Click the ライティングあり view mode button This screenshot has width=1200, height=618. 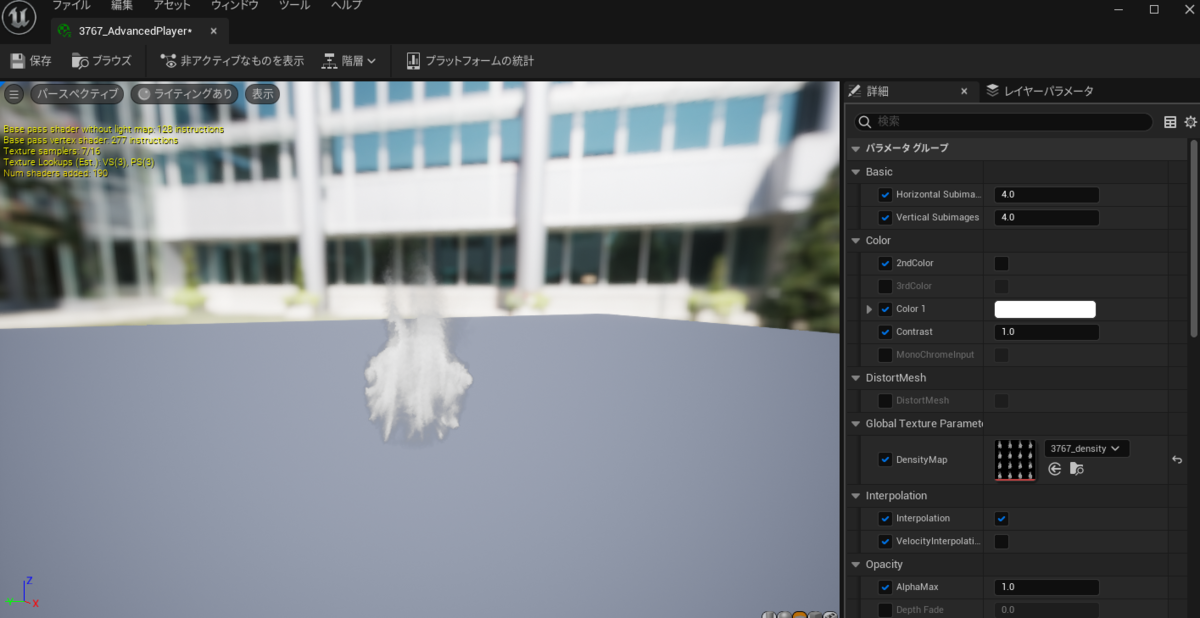[186, 94]
